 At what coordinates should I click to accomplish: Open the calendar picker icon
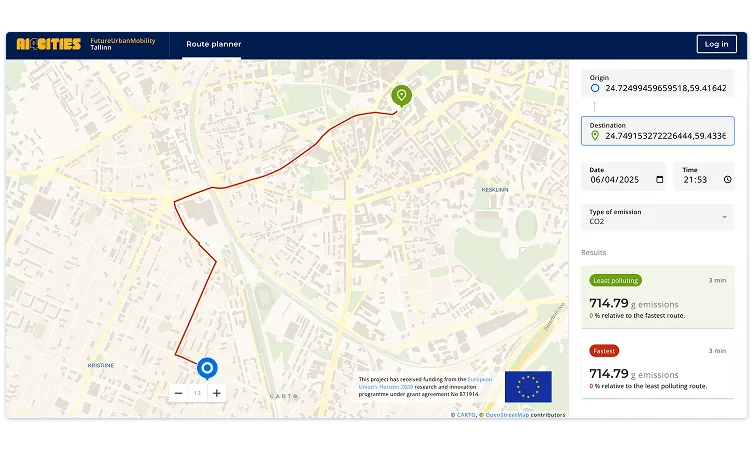(660, 179)
